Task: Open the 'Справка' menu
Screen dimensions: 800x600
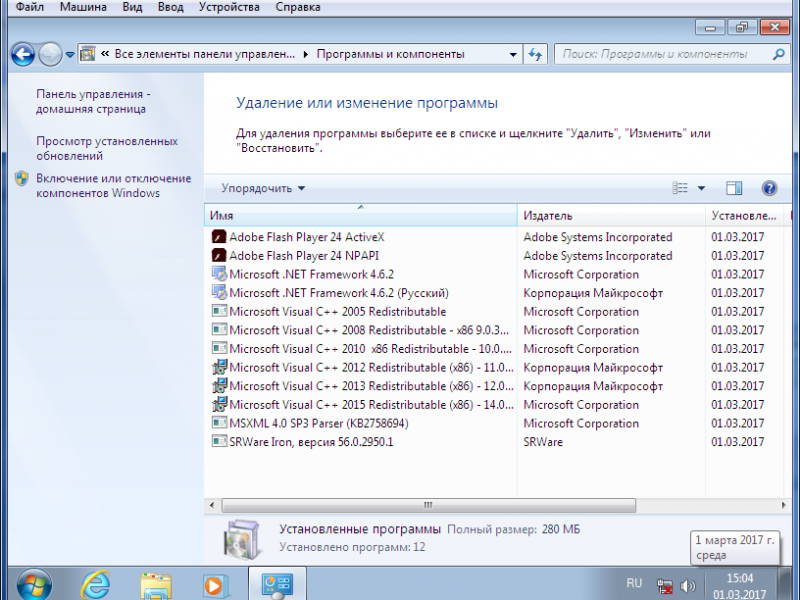Action: click(298, 7)
